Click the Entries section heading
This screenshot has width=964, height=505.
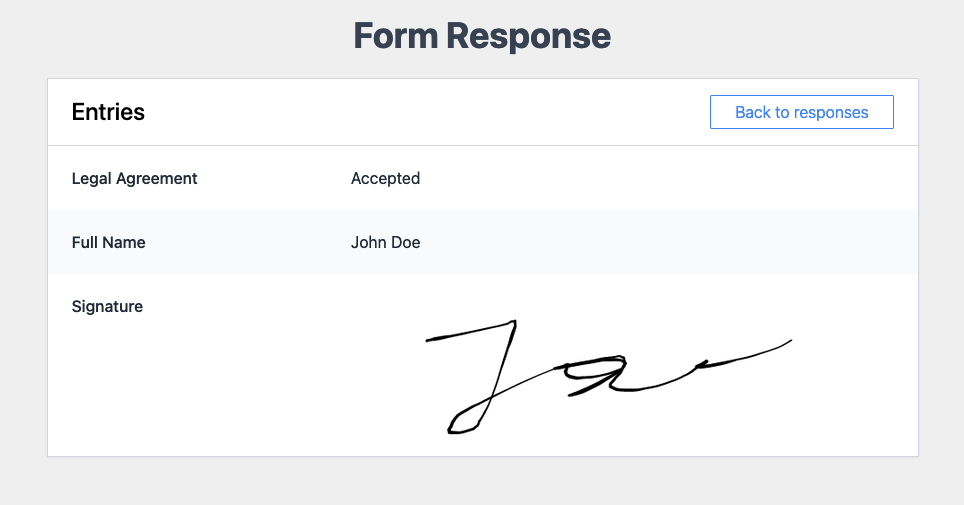click(x=108, y=112)
